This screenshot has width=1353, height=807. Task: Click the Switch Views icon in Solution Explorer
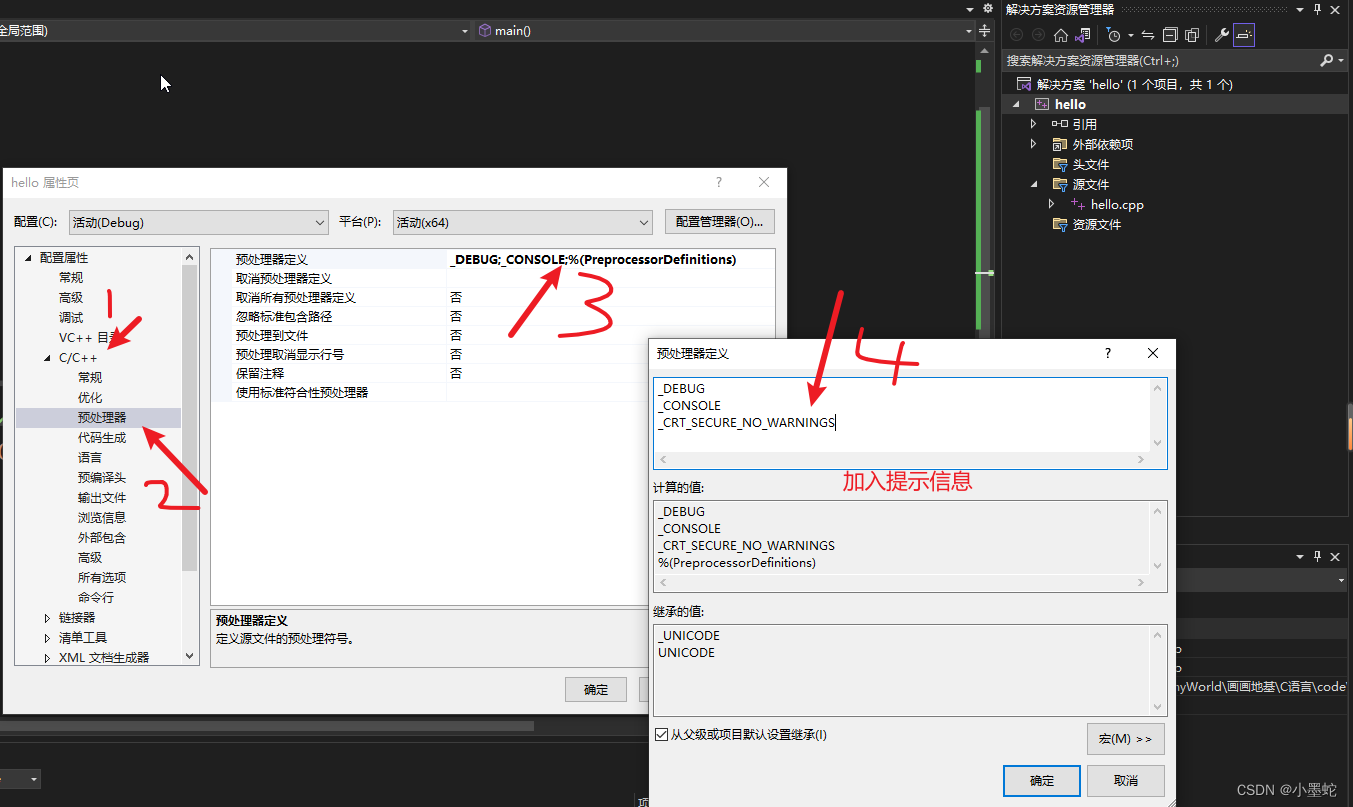[x=1083, y=35]
